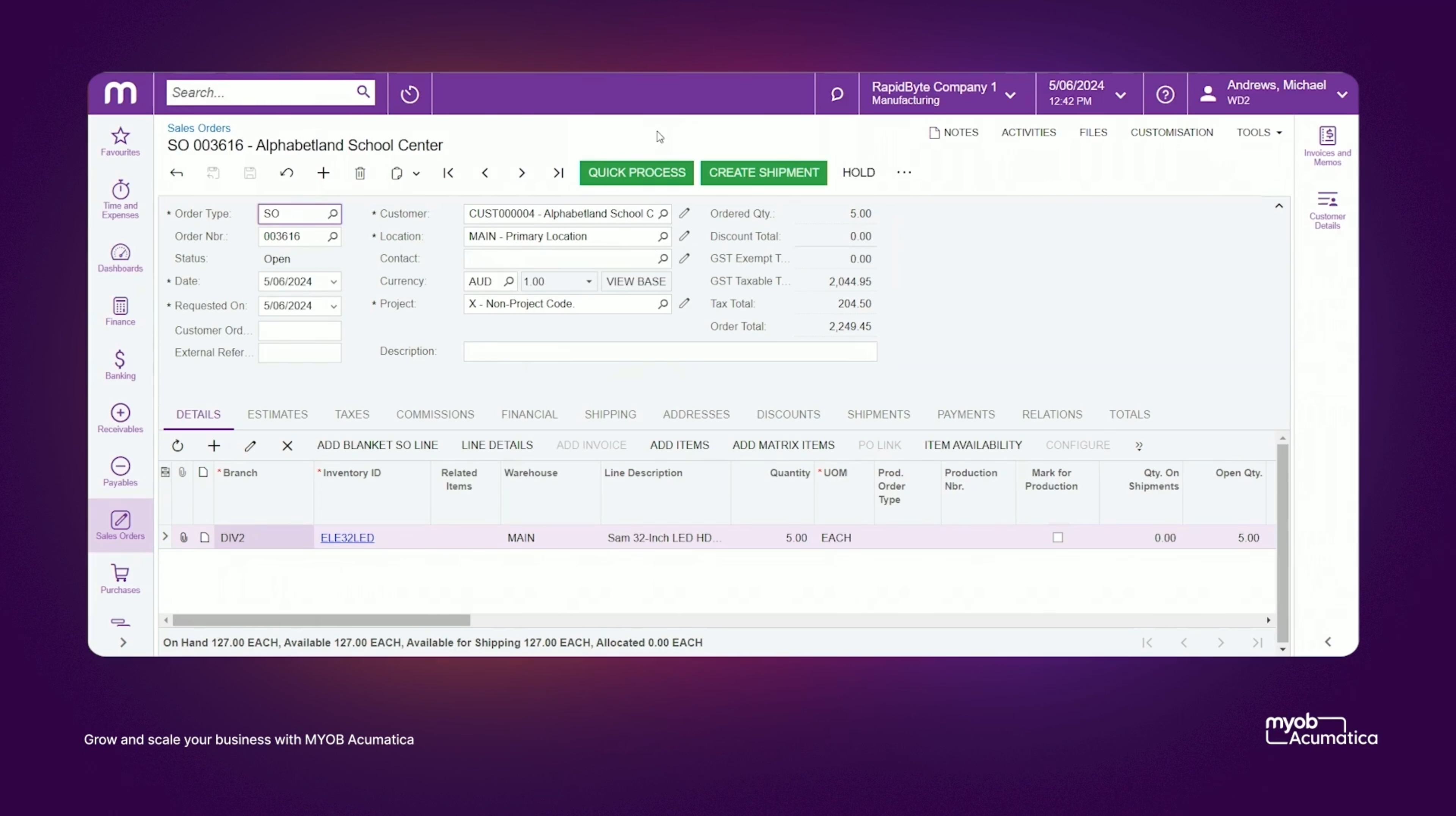Expand the Date field dropdown

333,281
